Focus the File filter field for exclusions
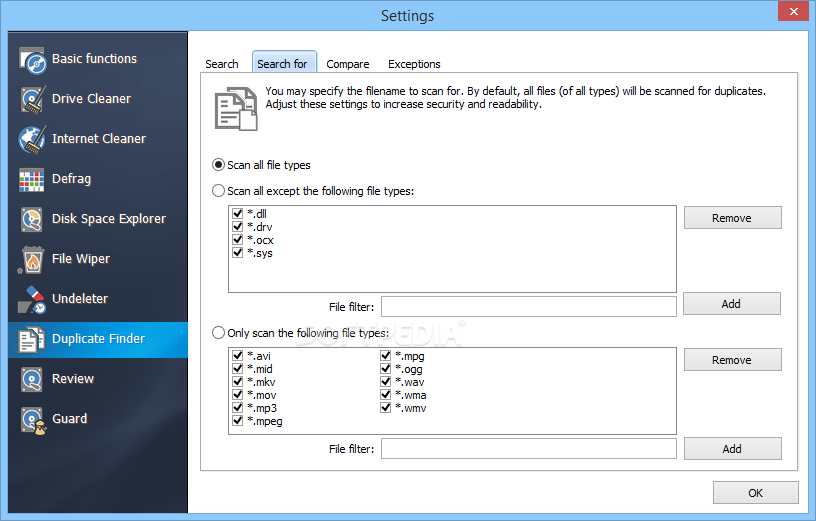Viewport: 816px width, 521px height. [529, 307]
